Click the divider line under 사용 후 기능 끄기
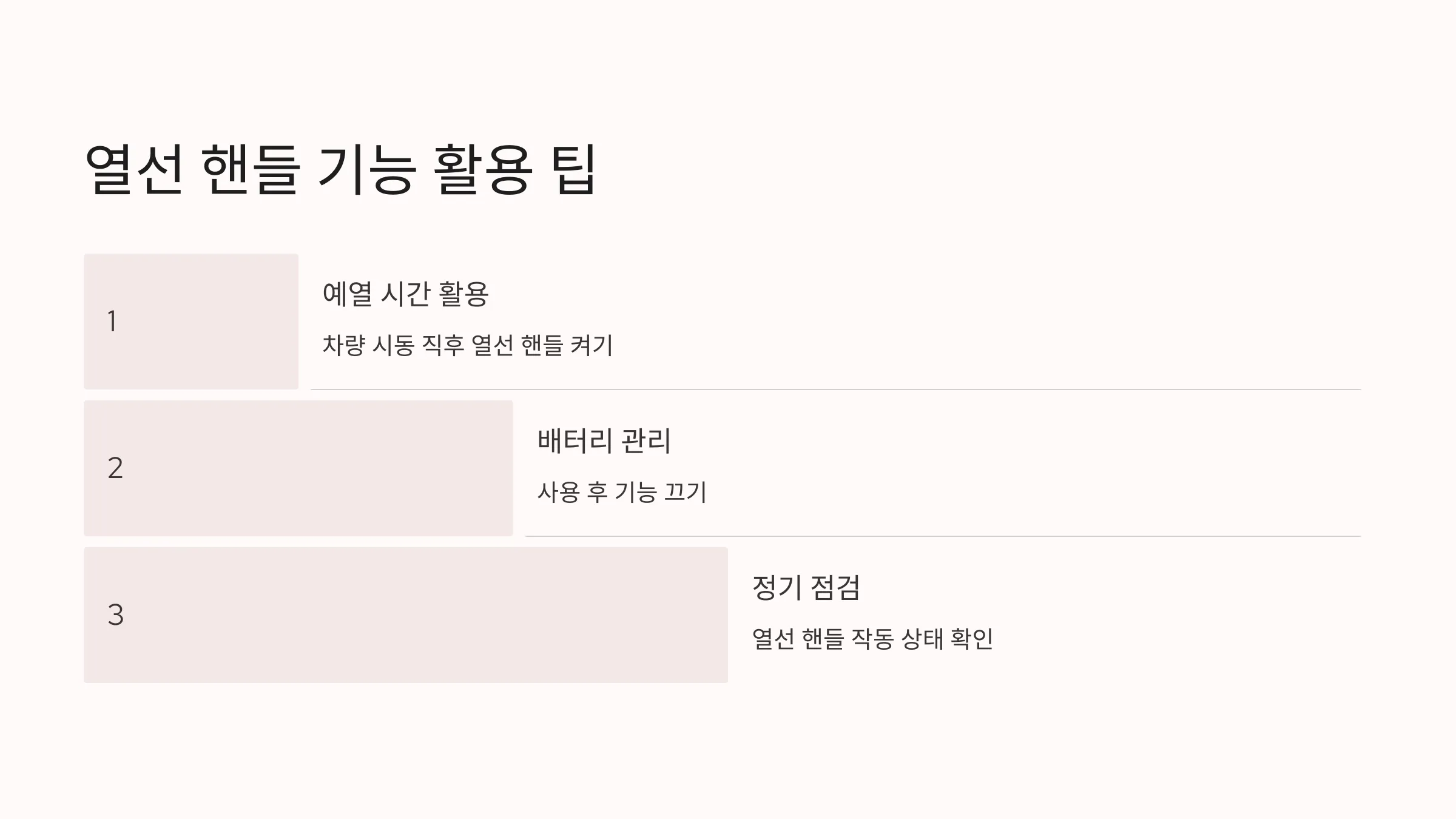This screenshot has width=1456, height=819. tap(943, 536)
